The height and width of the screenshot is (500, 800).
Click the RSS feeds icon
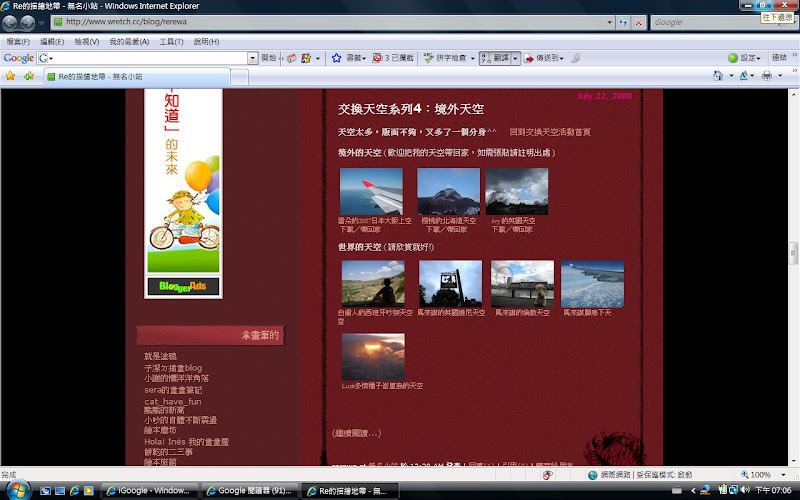click(743, 76)
